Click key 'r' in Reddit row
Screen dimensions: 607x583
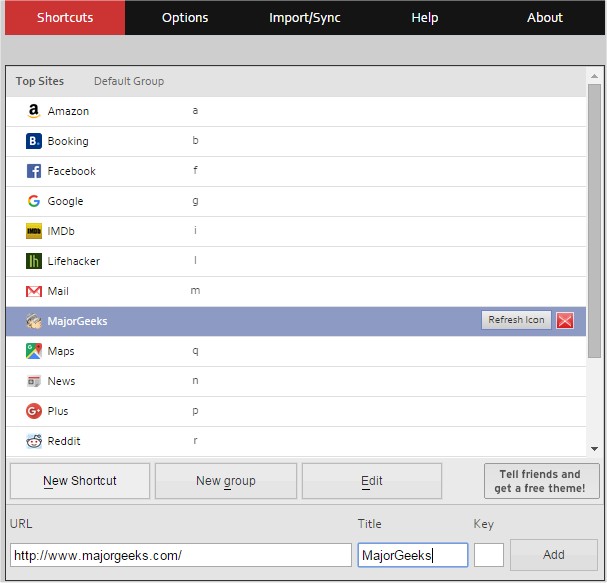coord(195,441)
